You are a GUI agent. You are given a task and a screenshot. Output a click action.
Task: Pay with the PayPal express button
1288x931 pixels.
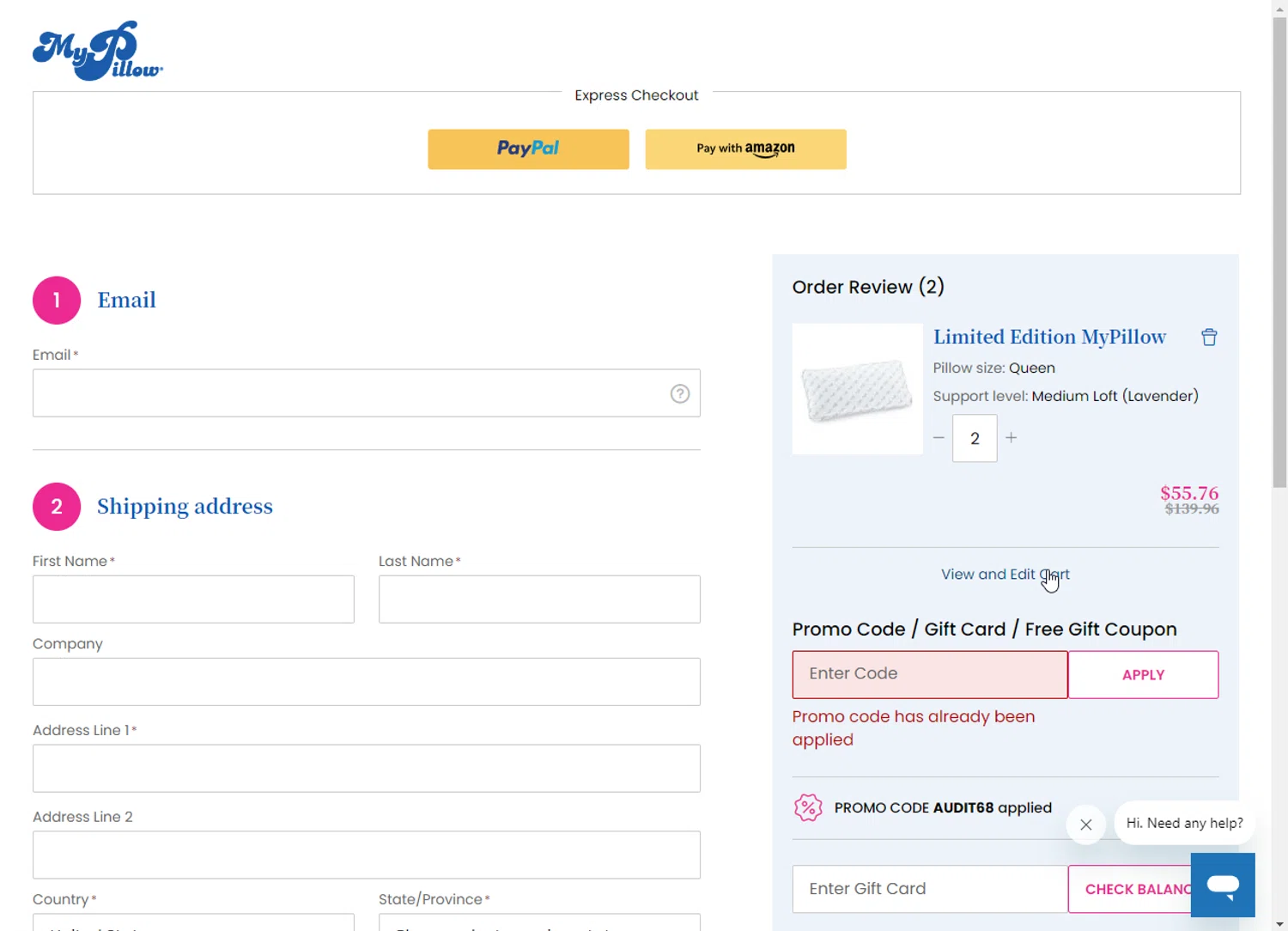pos(528,149)
